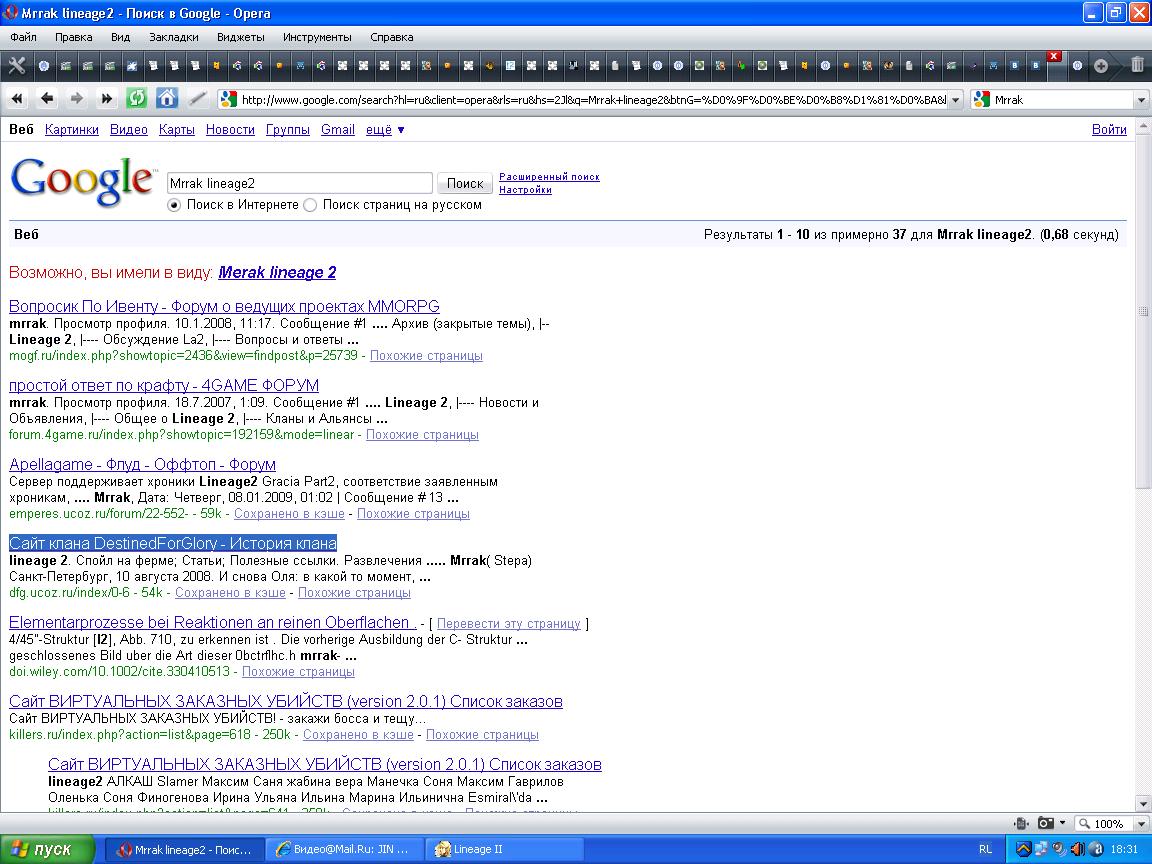Image resolution: width=1152 pixels, height=864 pixels.
Task: Click suggested 'Merak lineage 2' link
Action: tap(277, 273)
